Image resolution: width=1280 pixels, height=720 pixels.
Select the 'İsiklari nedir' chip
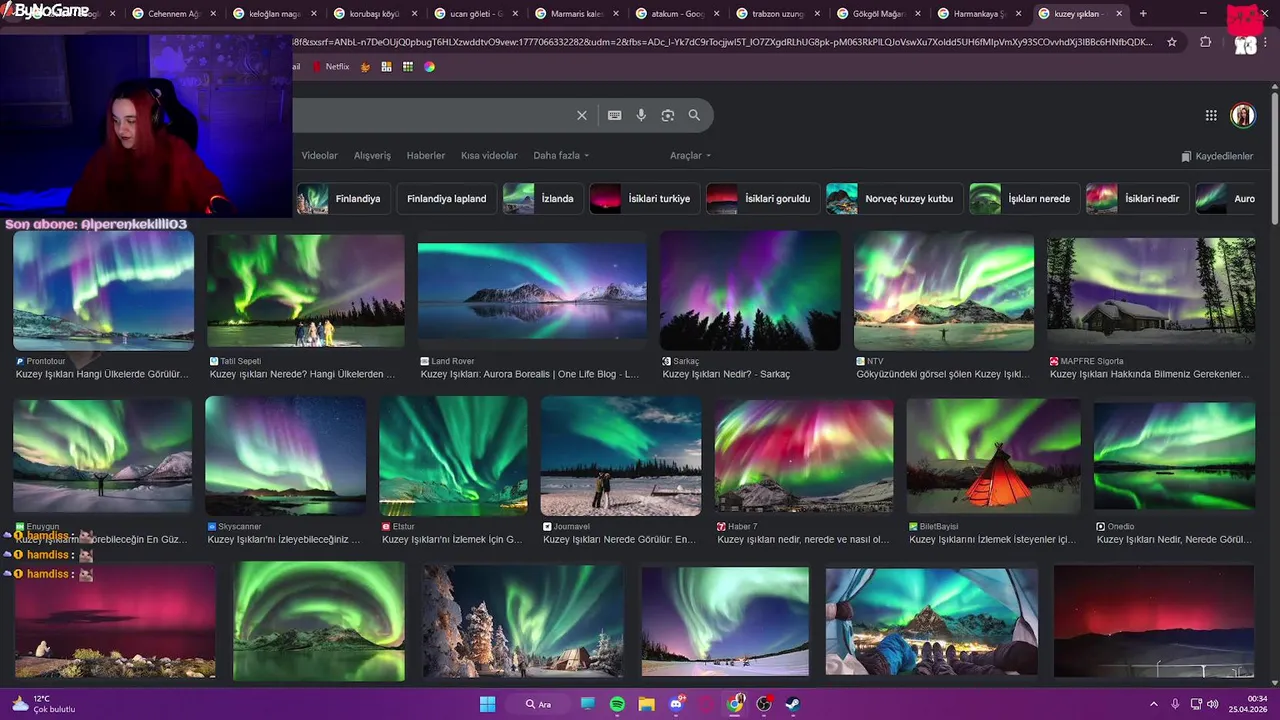click(1137, 198)
